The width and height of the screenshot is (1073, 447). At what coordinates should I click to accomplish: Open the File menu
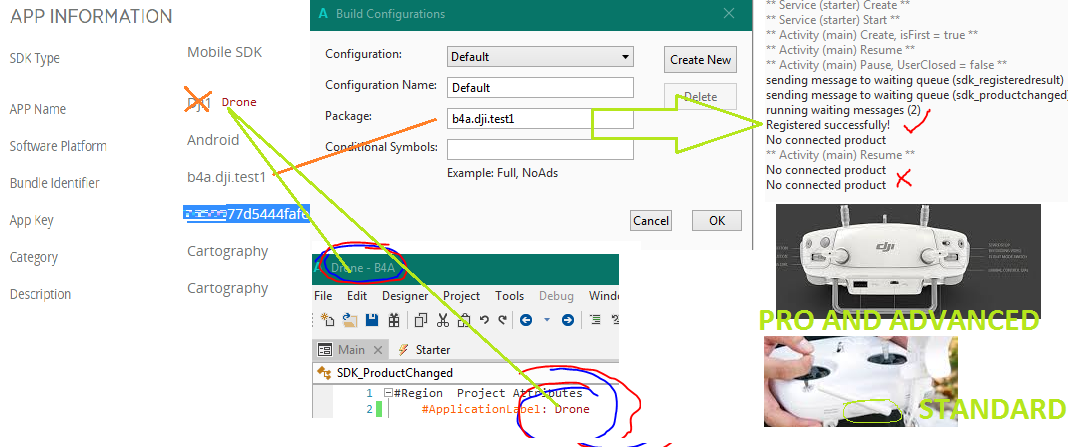[x=323, y=296]
